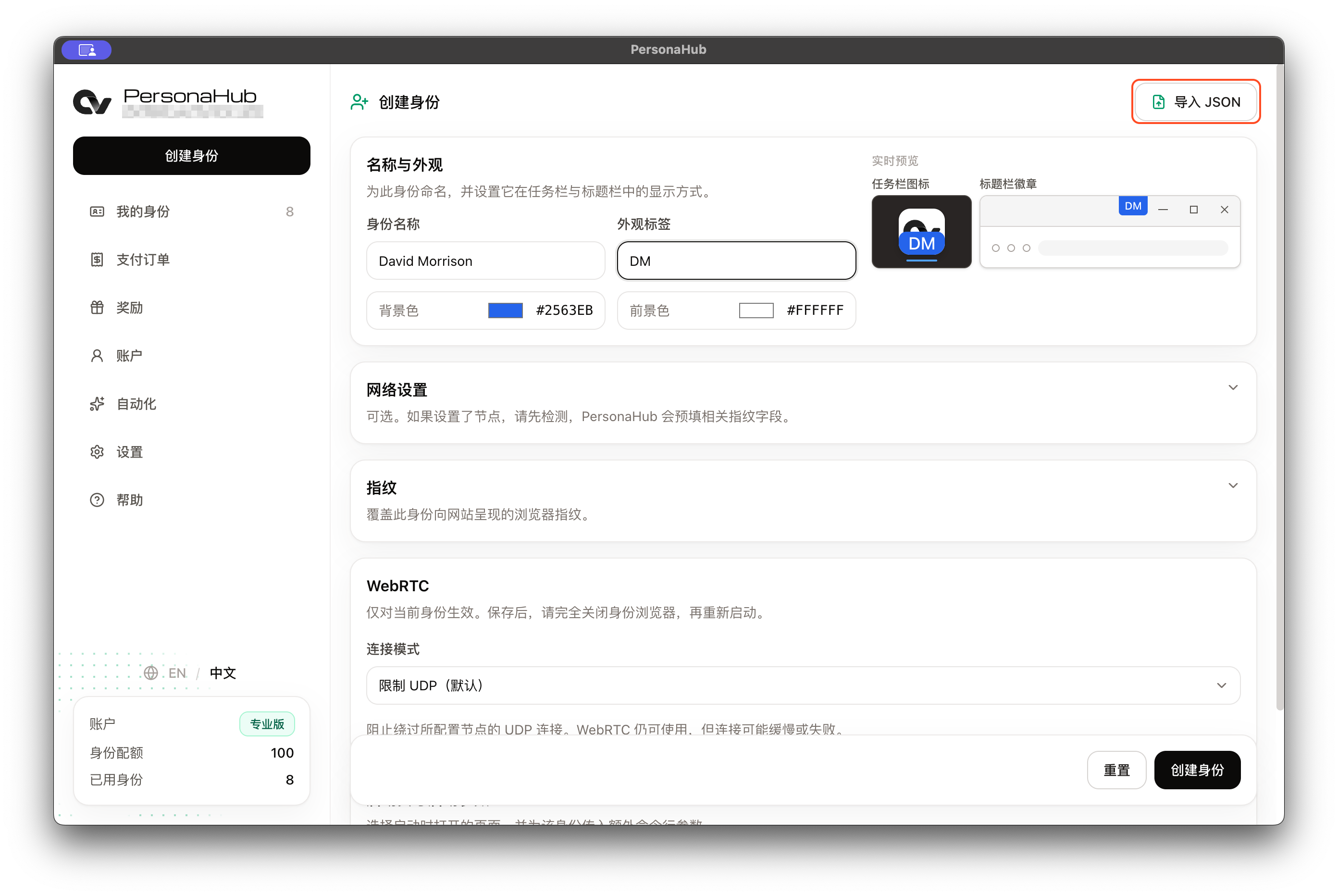Click the question mark icon beside 帮助
The width and height of the screenshot is (1338, 896).
(x=97, y=500)
